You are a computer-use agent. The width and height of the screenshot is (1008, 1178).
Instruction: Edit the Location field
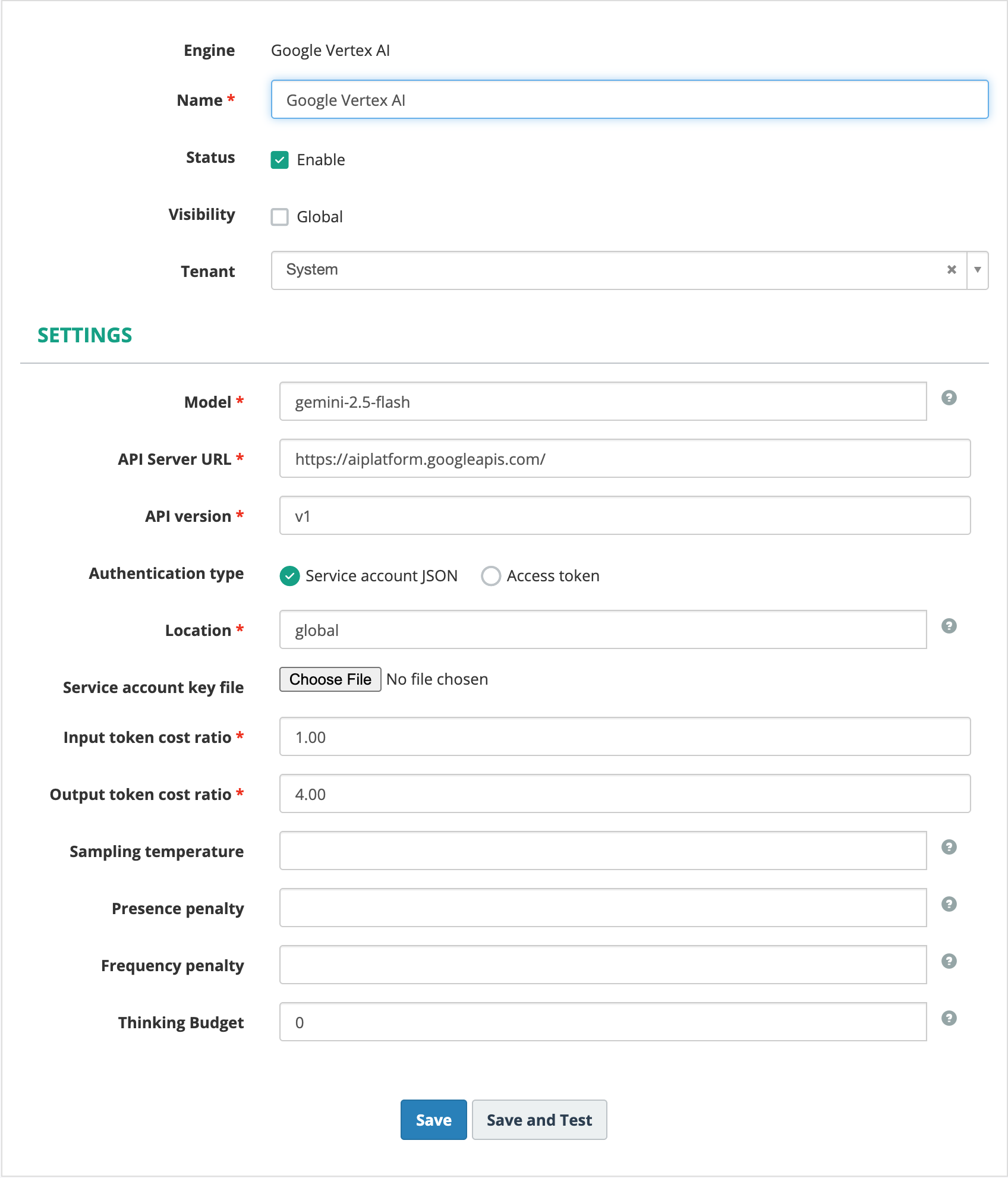pyautogui.click(x=603, y=630)
